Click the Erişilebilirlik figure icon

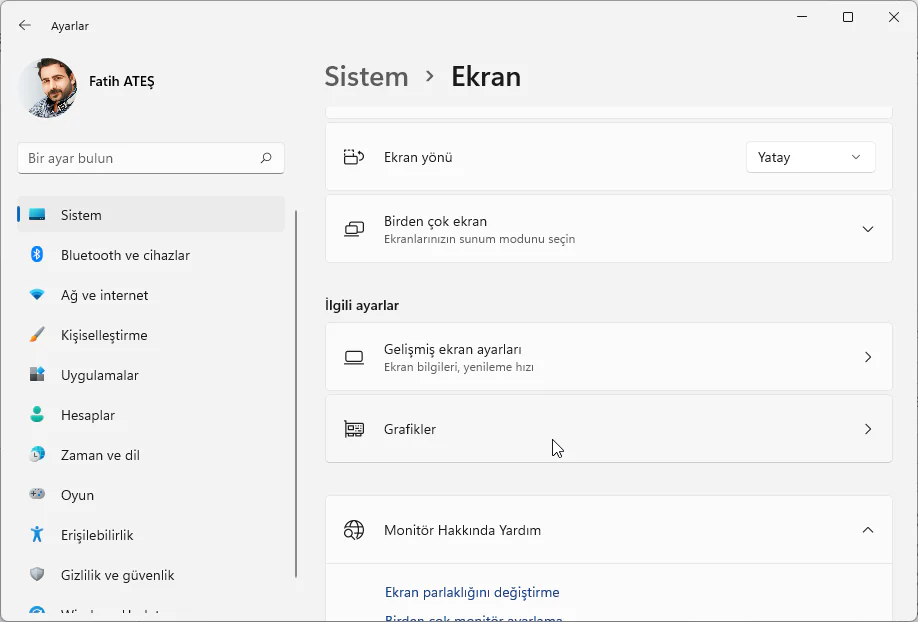tap(37, 534)
